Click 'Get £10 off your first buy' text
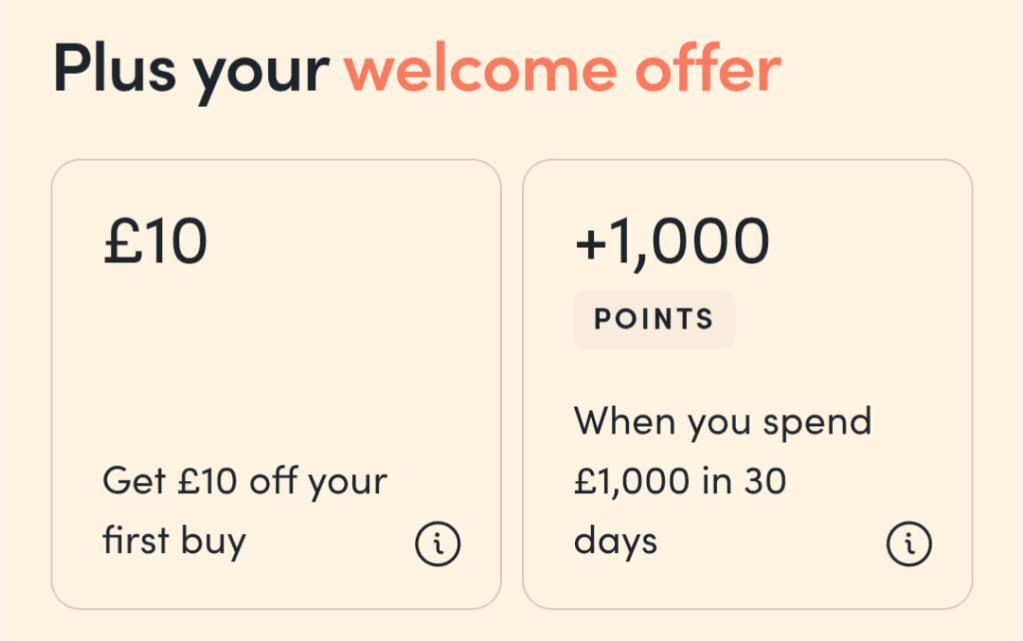 coord(244,510)
